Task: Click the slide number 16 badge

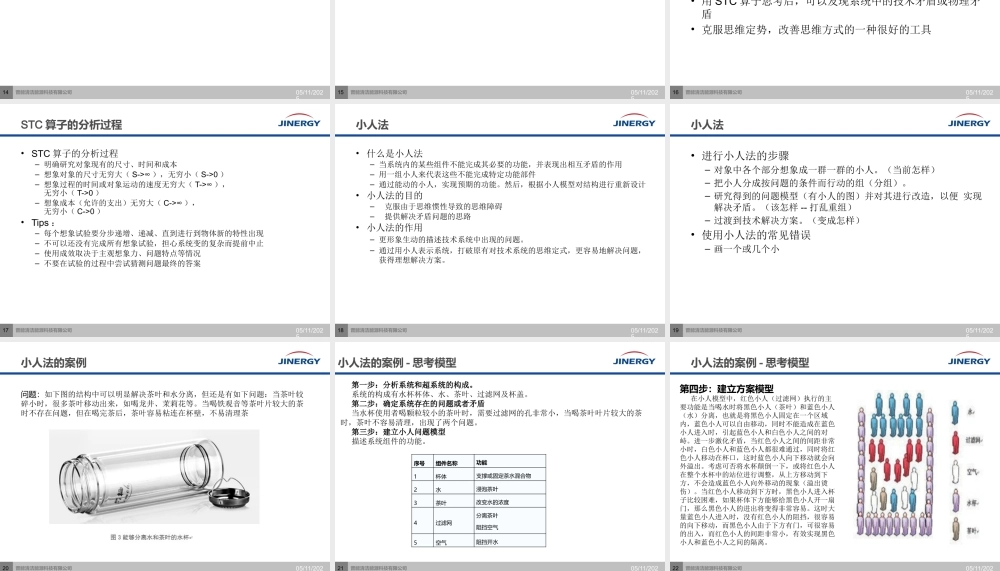Action: (676, 93)
